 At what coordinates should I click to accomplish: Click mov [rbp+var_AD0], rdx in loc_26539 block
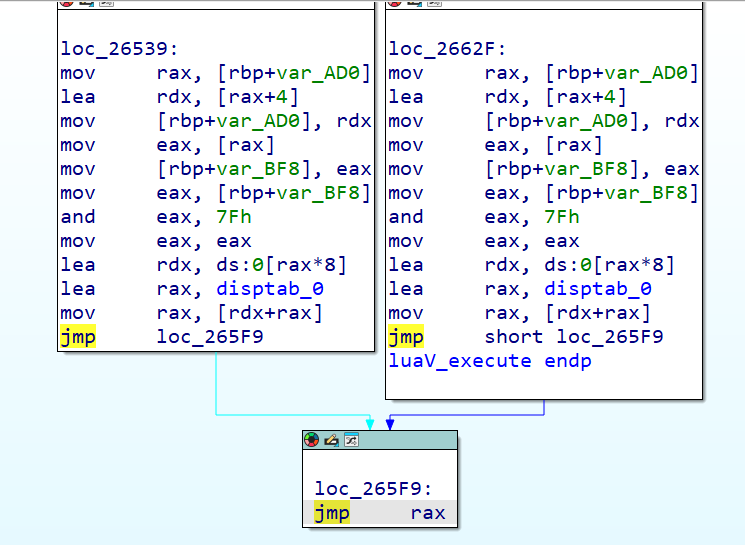pos(216,121)
